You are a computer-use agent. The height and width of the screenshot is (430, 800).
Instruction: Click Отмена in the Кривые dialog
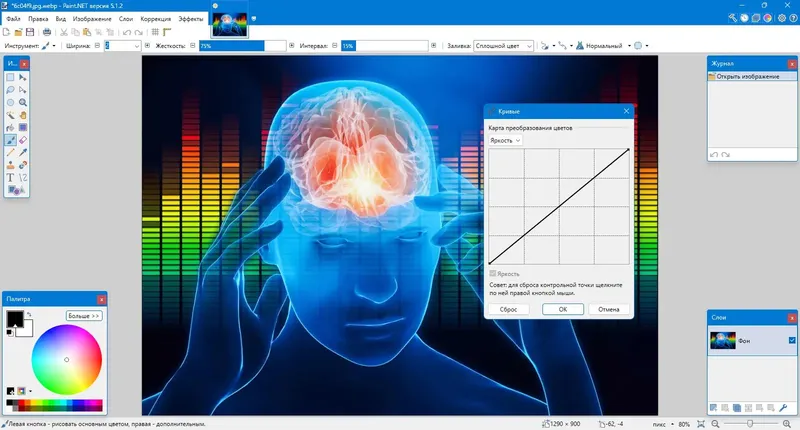click(609, 309)
